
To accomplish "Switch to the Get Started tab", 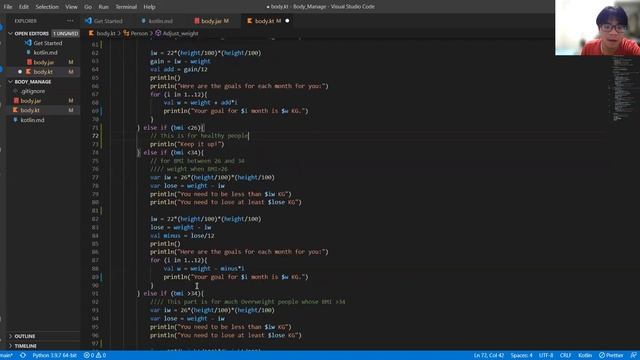I will (x=108, y=21).
